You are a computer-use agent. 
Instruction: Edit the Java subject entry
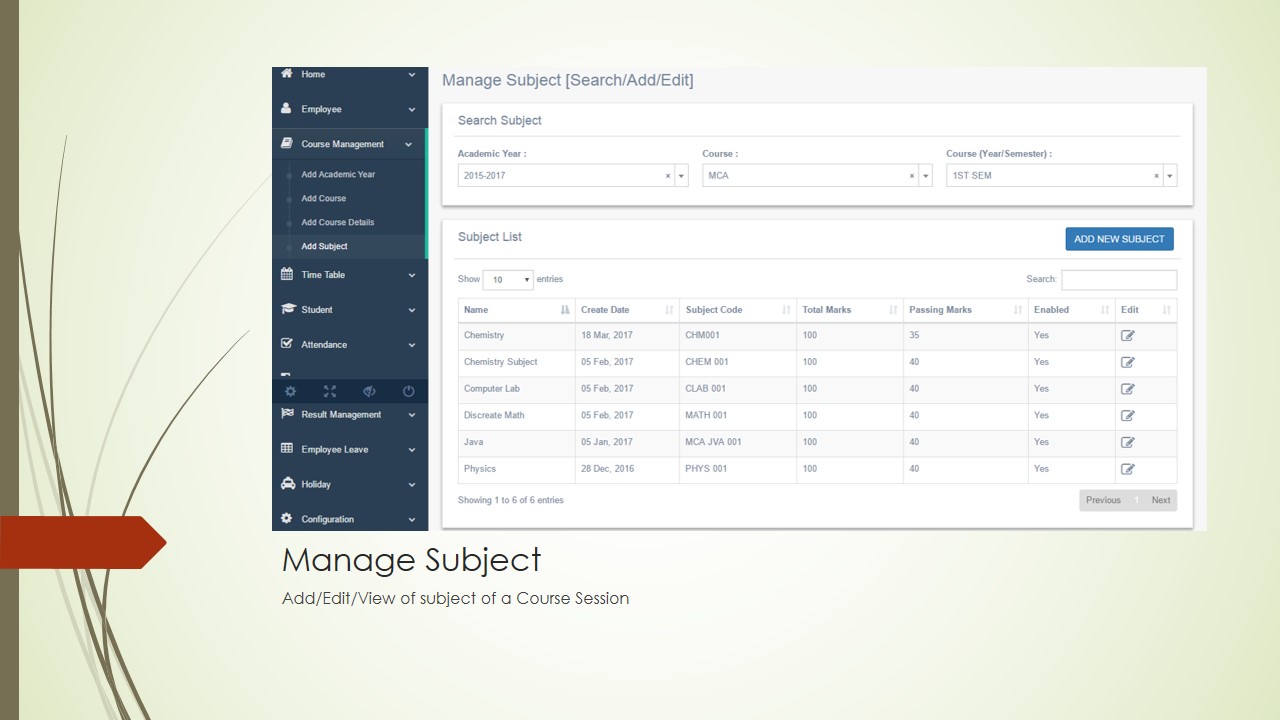point(1127,442)
